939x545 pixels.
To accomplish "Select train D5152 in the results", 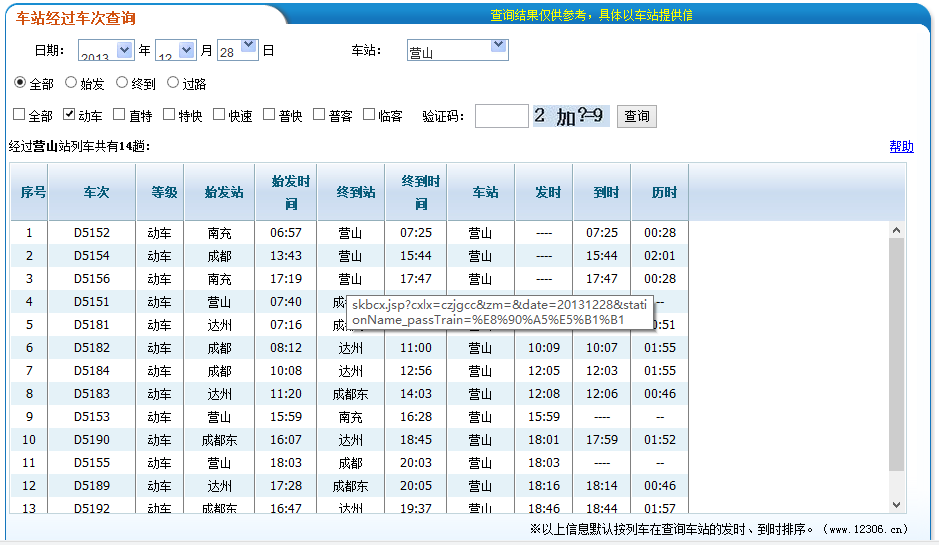I will (x=92, y=233).
